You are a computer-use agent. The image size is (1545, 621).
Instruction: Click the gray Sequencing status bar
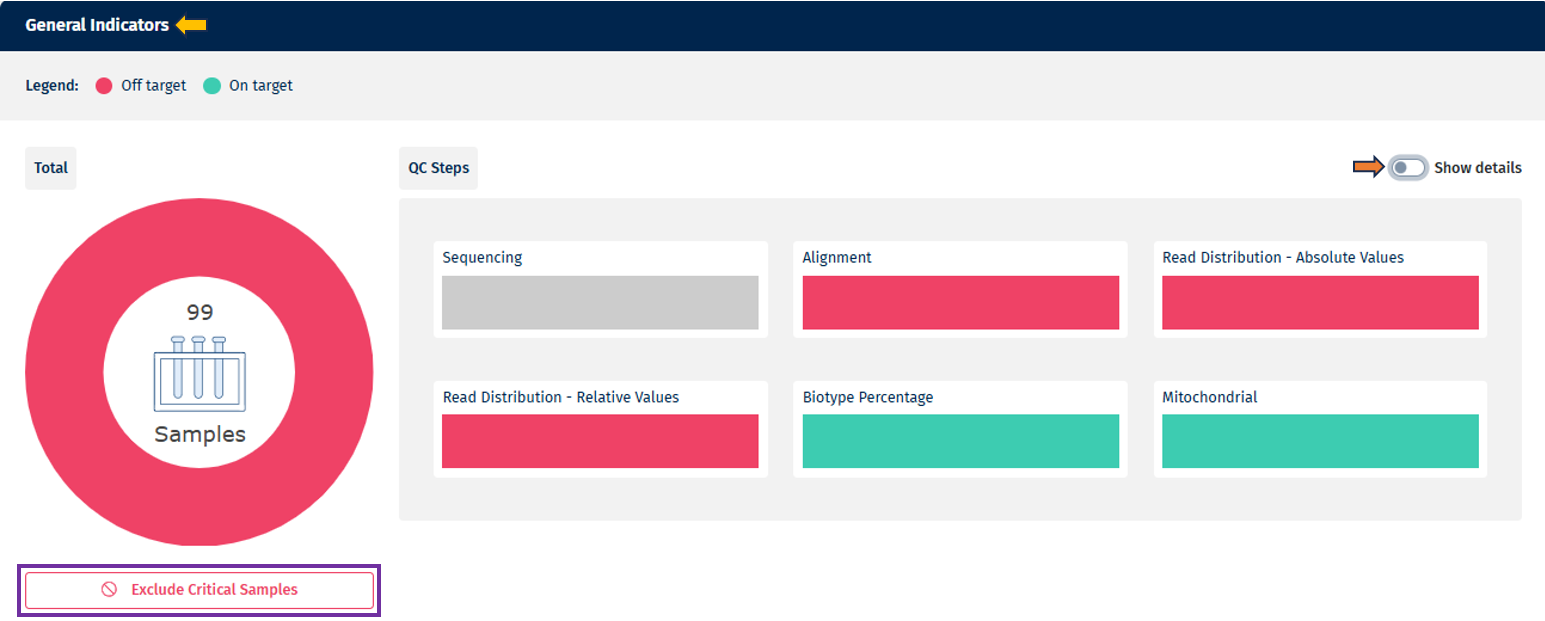(x=600, y=302)
